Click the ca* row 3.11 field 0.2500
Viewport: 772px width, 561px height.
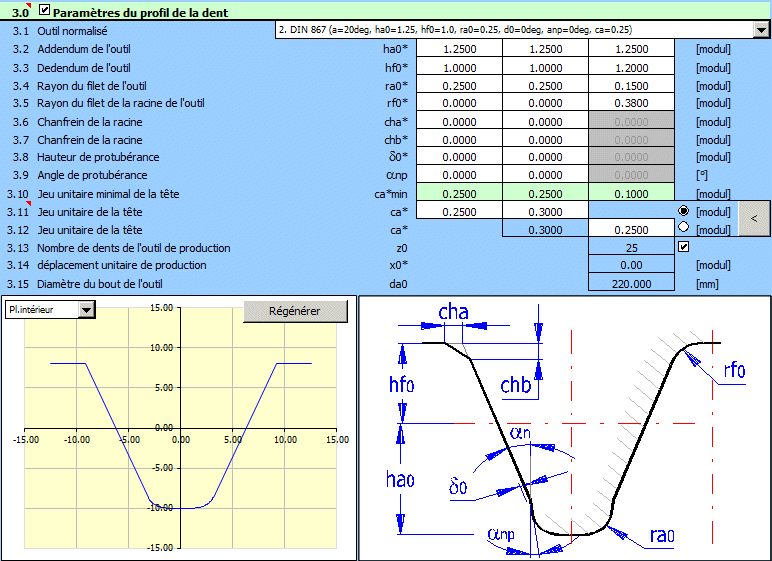click(459, 212)
